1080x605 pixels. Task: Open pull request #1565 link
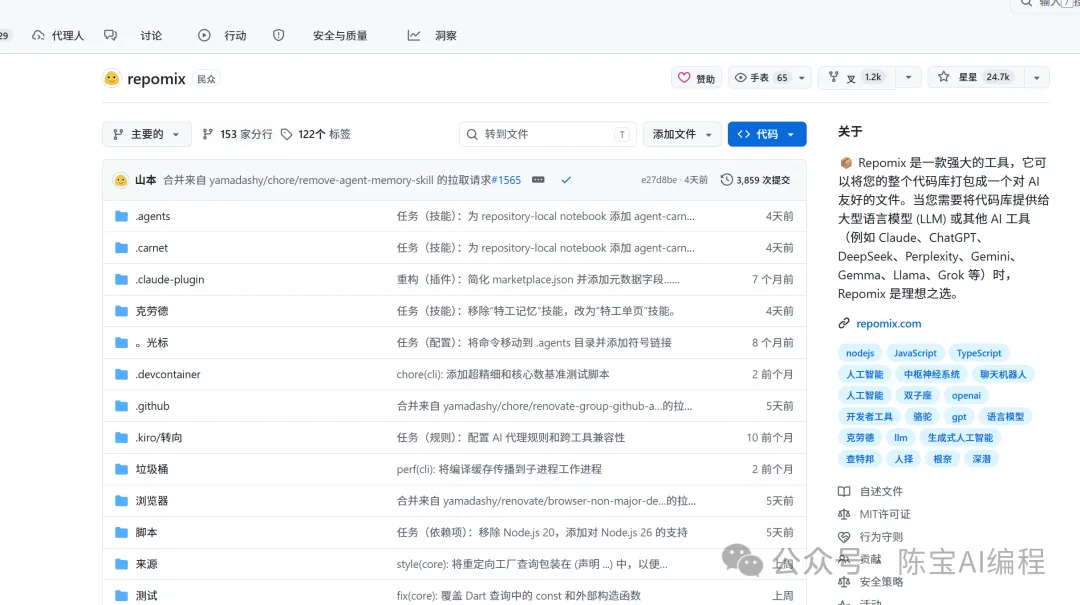point(506,180)
